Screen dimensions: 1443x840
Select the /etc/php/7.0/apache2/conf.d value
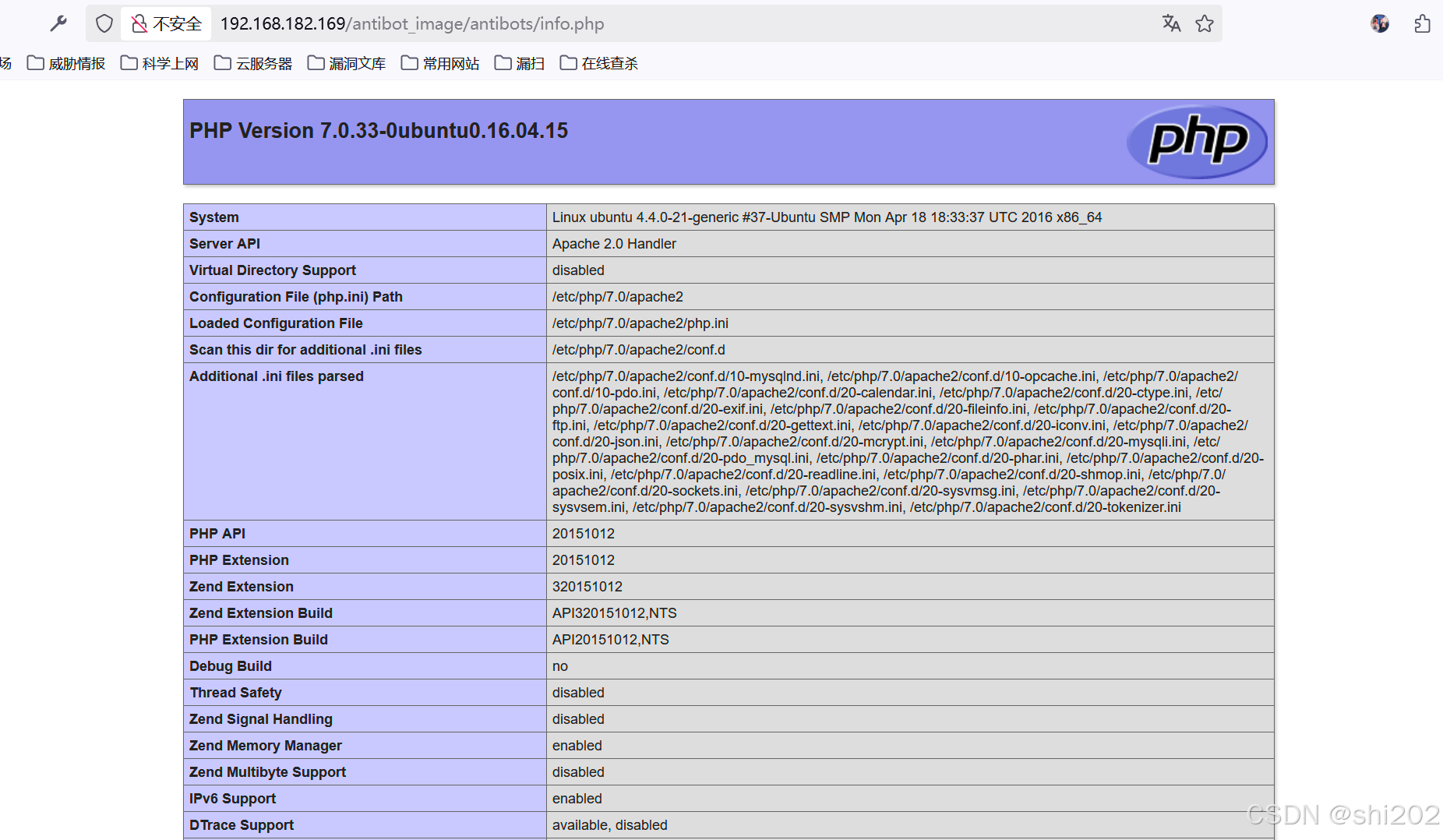[x=639, y=350]
